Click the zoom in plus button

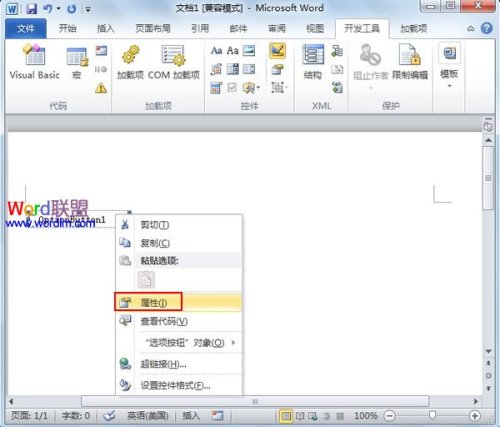tap(474, 416)
